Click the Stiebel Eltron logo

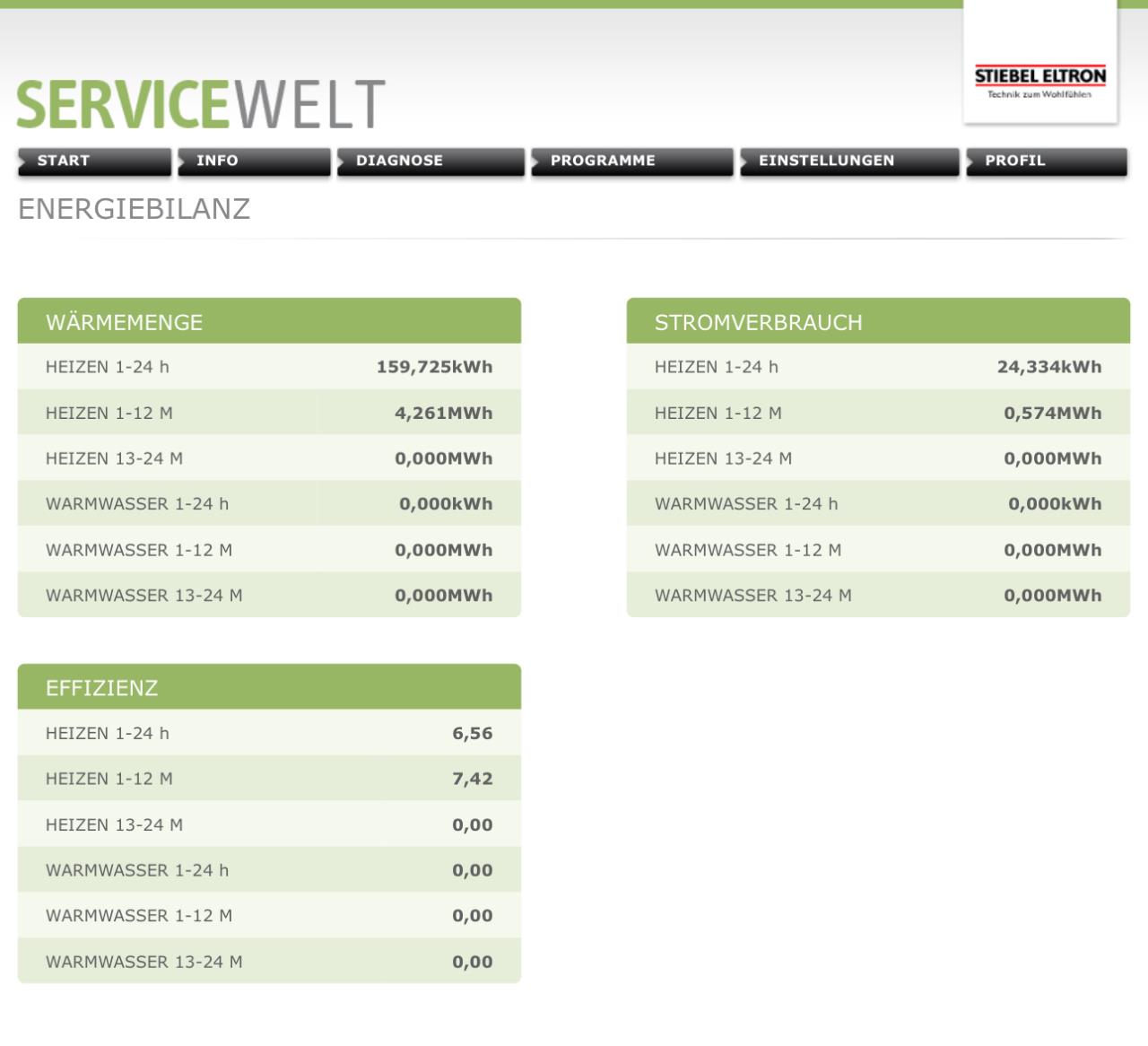(x=1040, y=81)
